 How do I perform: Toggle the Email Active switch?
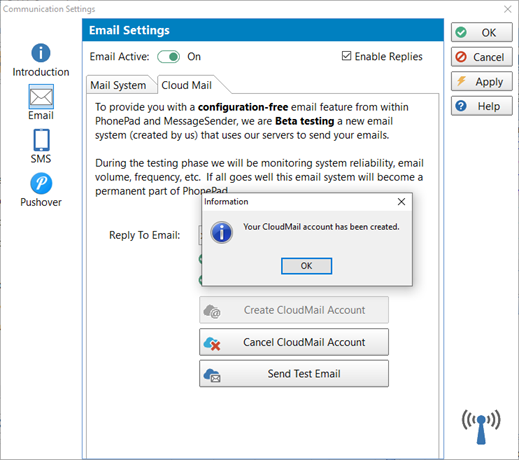pos(169,57)
